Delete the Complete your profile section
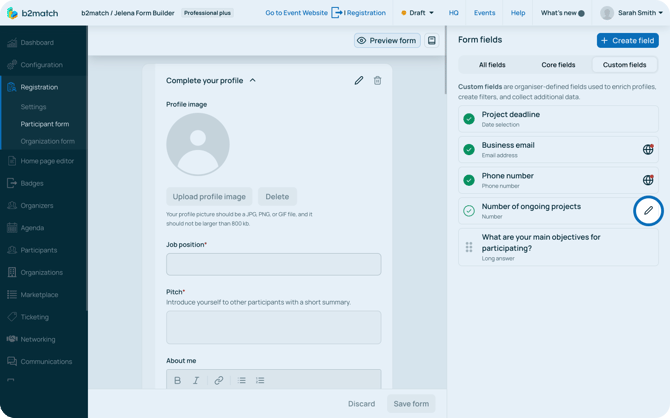The height and width of the screenshot is (418, 670). coord(377,80)
